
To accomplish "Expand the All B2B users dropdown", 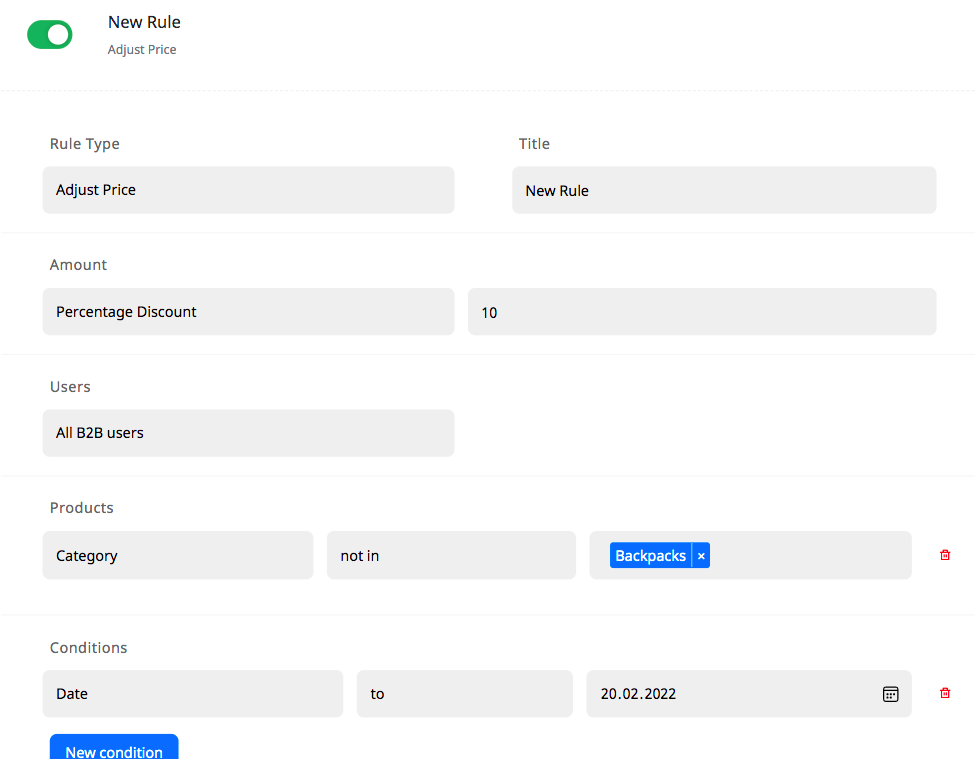I will point(248,433).
